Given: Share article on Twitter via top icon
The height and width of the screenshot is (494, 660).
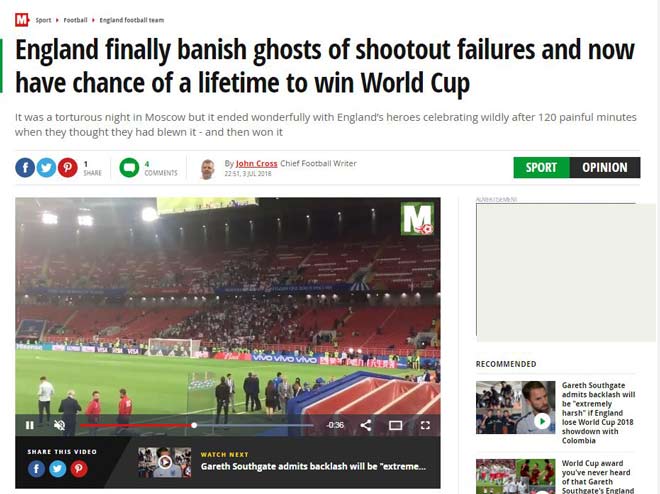Looking at the screenshot, I should (x=46, y=168).
